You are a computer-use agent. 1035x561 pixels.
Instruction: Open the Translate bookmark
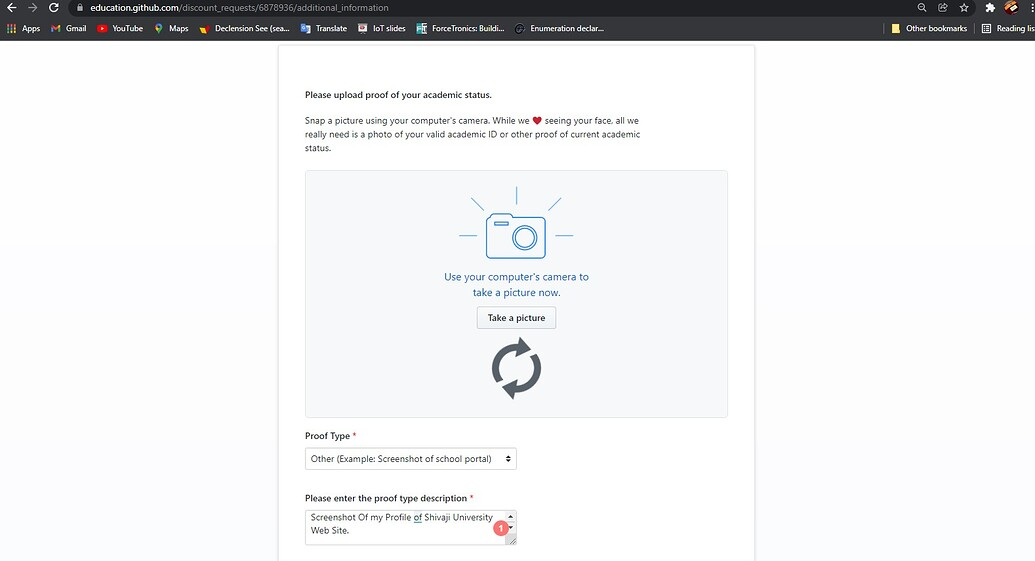tap(324, 28)
